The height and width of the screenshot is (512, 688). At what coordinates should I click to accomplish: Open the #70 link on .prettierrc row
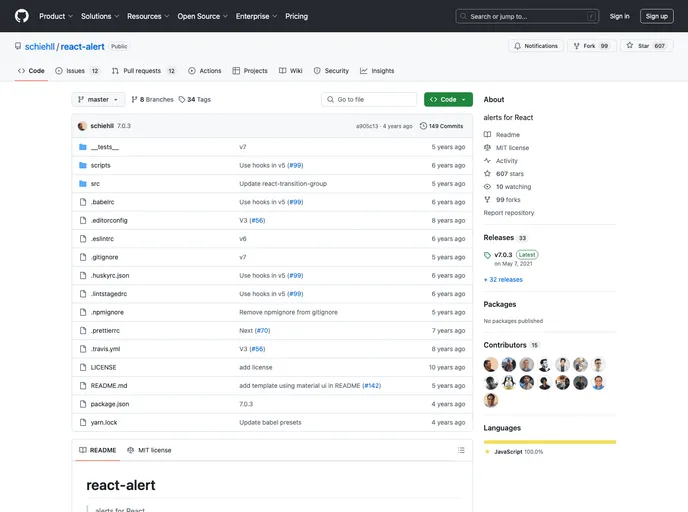(262, 331)
